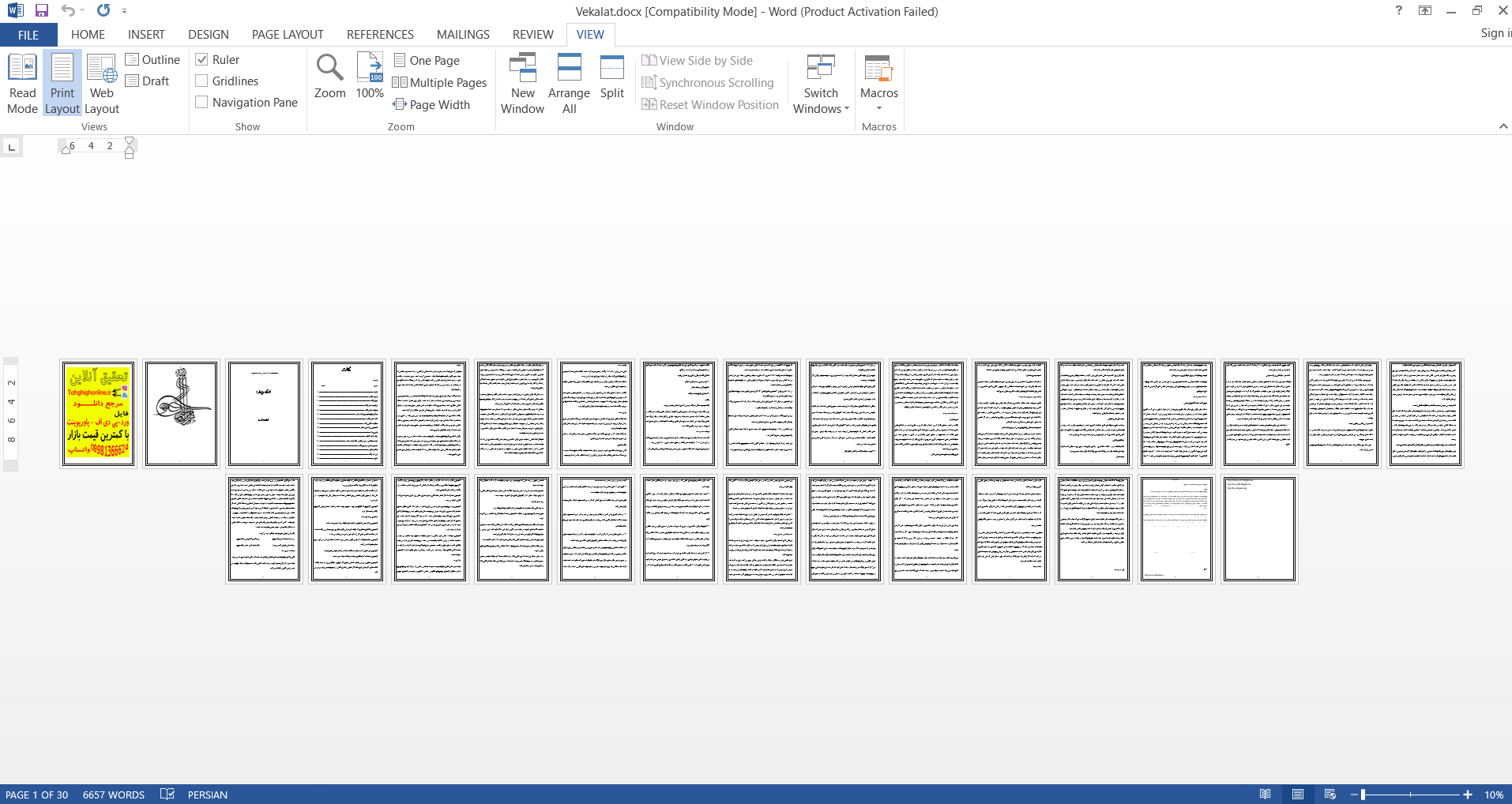1512x804 pixels.
Task: Open the REVIEW tab
Action: pyautogui.click(x=532, y=35)
